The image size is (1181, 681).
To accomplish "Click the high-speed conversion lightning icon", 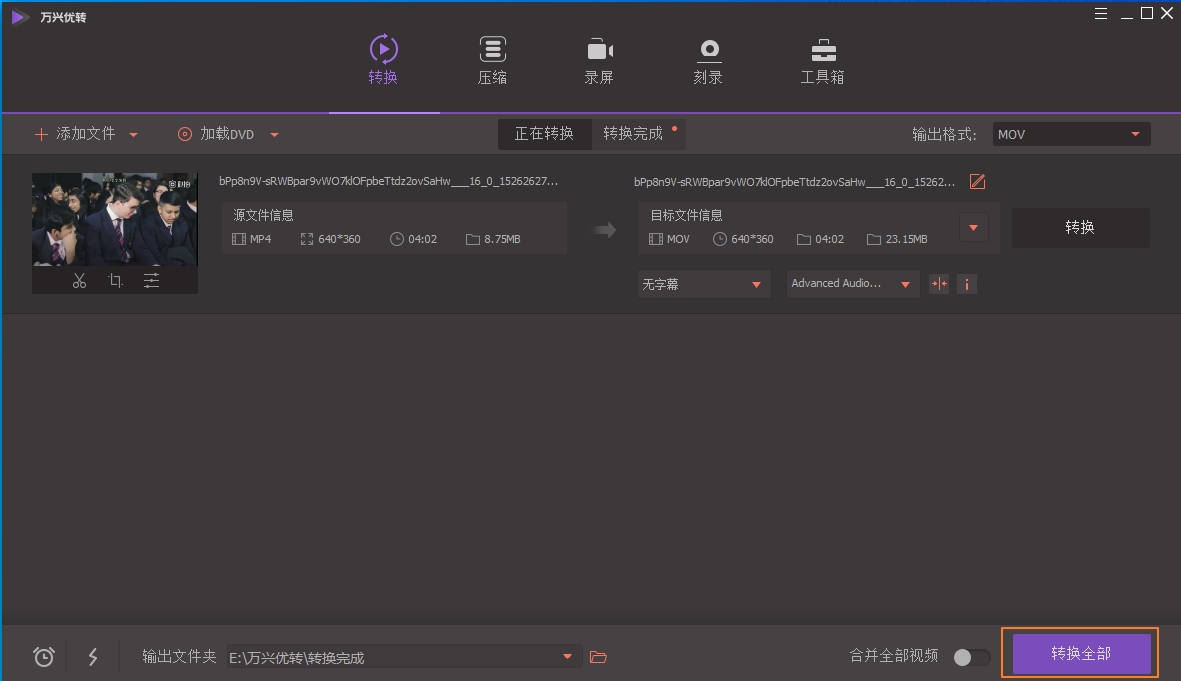I will point(93,656).
